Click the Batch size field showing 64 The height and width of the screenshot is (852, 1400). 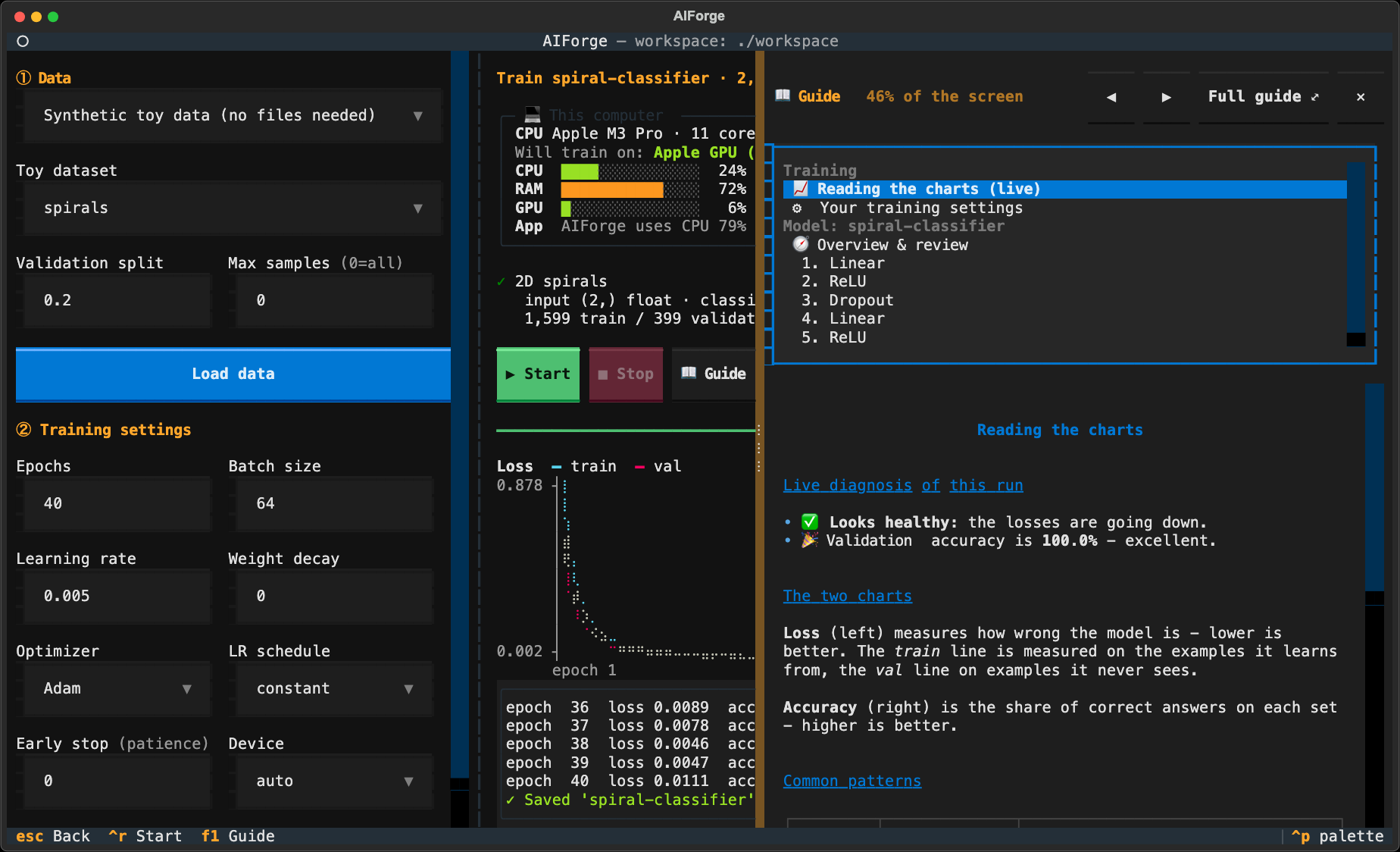335,503
